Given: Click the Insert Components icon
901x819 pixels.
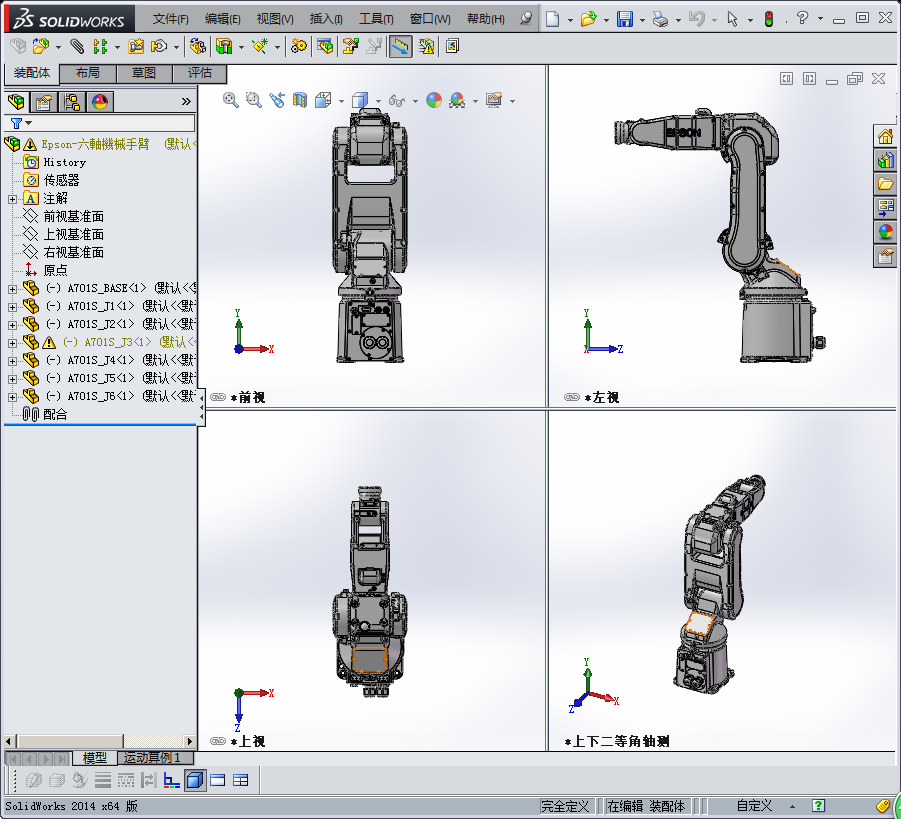Looking at the screenshot, I should 41,46.
